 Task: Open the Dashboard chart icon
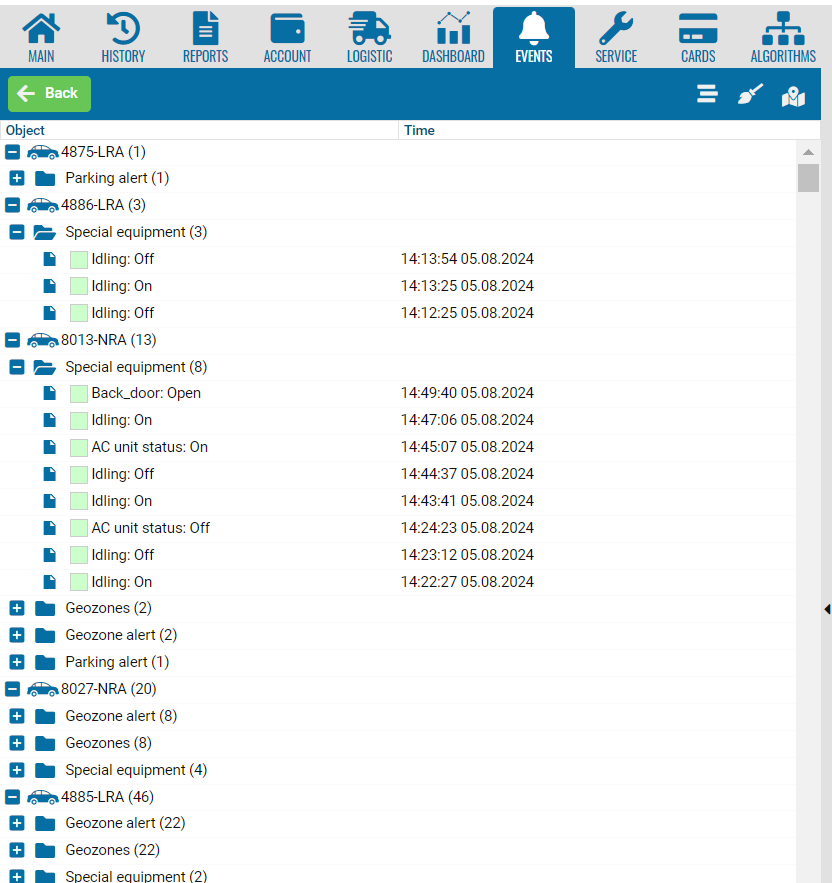(453, 29)
